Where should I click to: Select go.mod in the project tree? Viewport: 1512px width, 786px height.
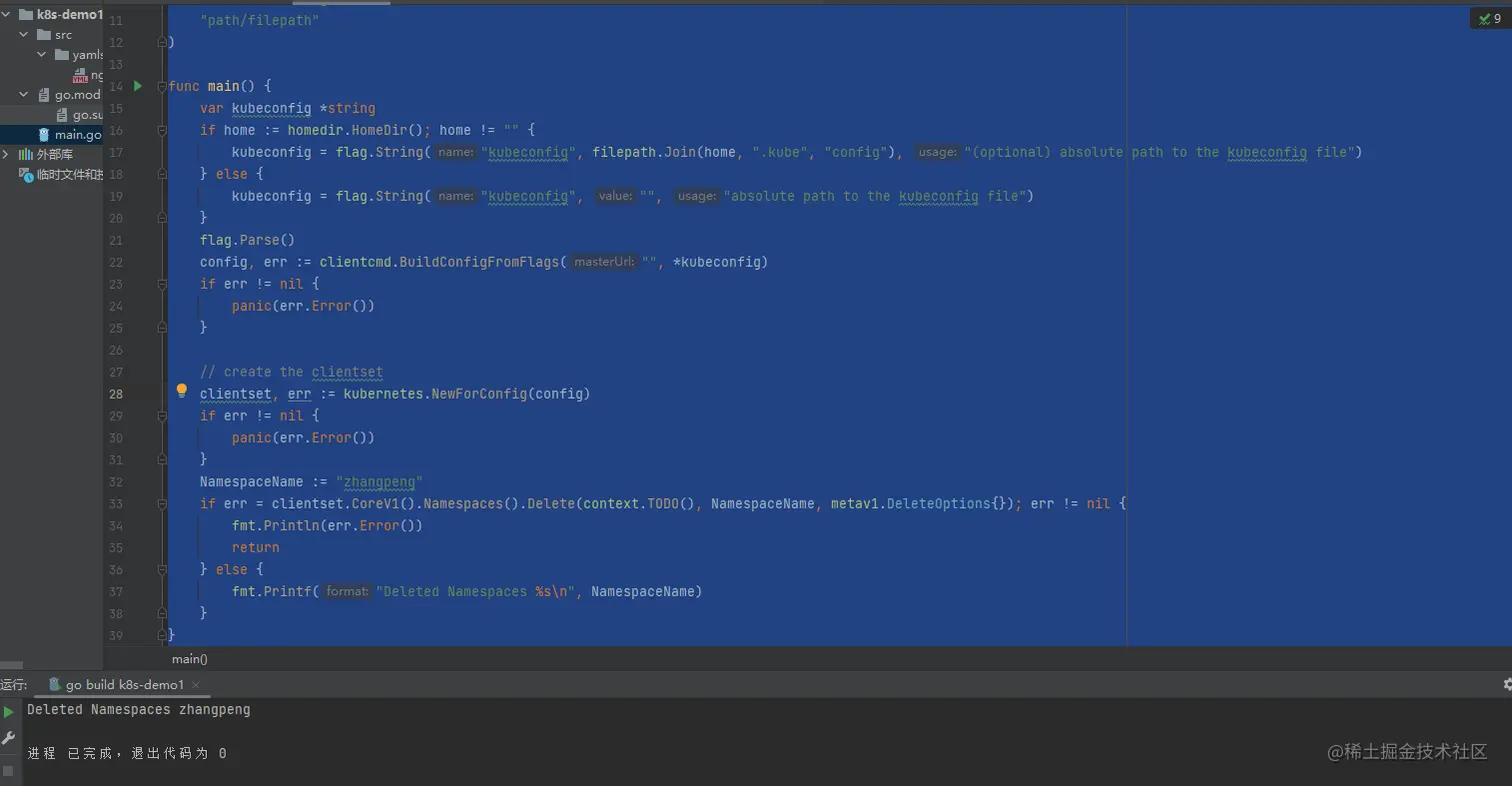[x=52, y=95]
